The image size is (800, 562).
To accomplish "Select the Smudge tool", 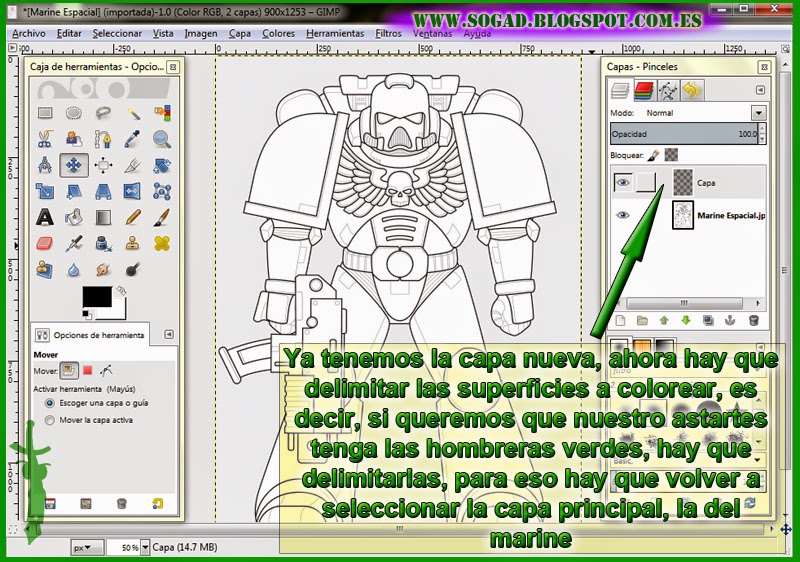I will [x=103, y=269].
